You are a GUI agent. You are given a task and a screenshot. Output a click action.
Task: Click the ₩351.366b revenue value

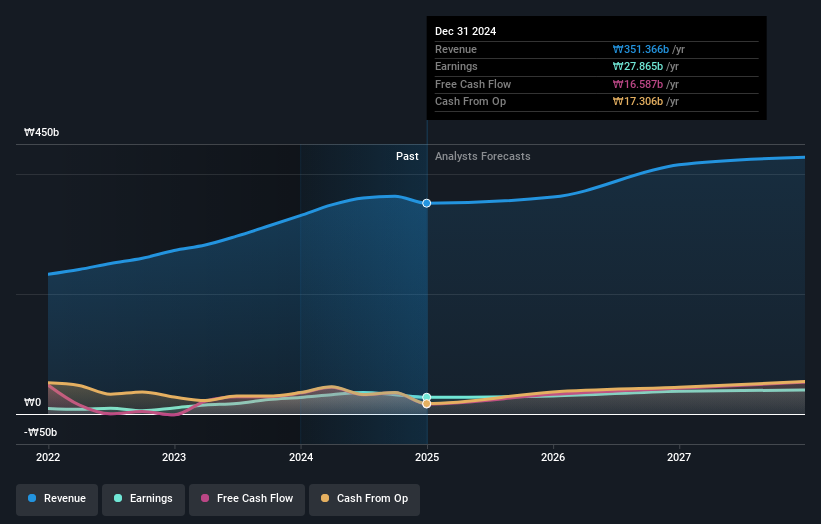(x=641, y=49)
